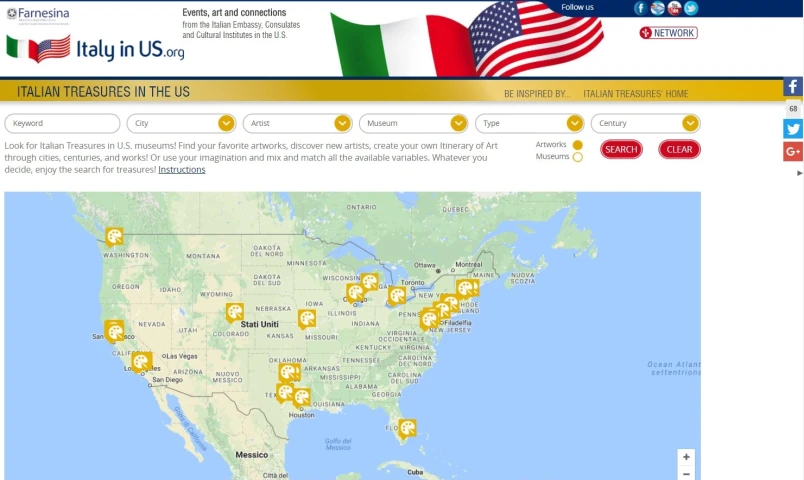
Task: Click the artwork marker in Nebraska
Action: click(234, 312)
